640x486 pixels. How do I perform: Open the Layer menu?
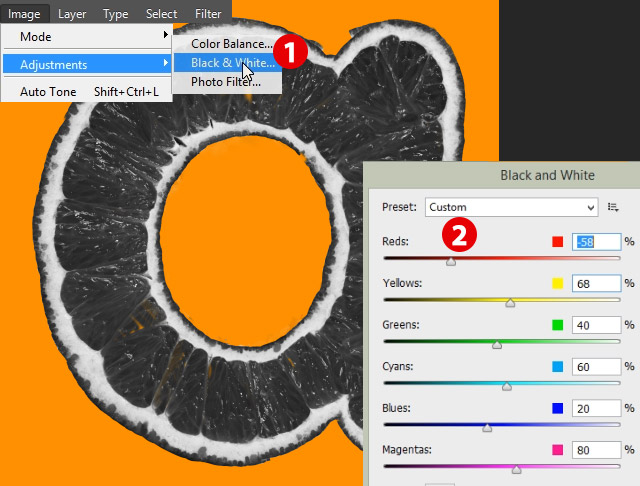click(x=72, y=14)
